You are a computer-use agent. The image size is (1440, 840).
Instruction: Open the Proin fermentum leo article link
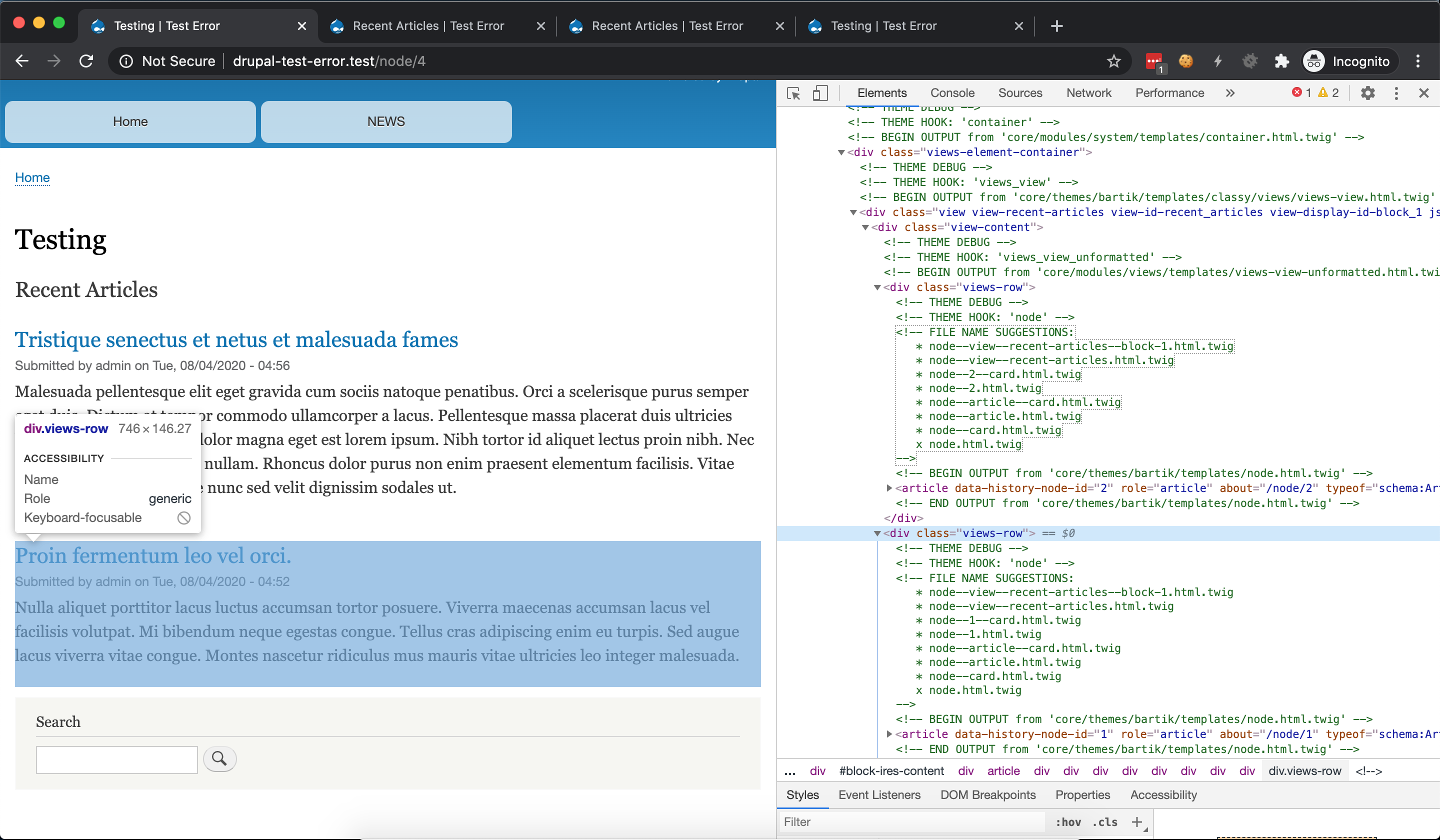152,555
